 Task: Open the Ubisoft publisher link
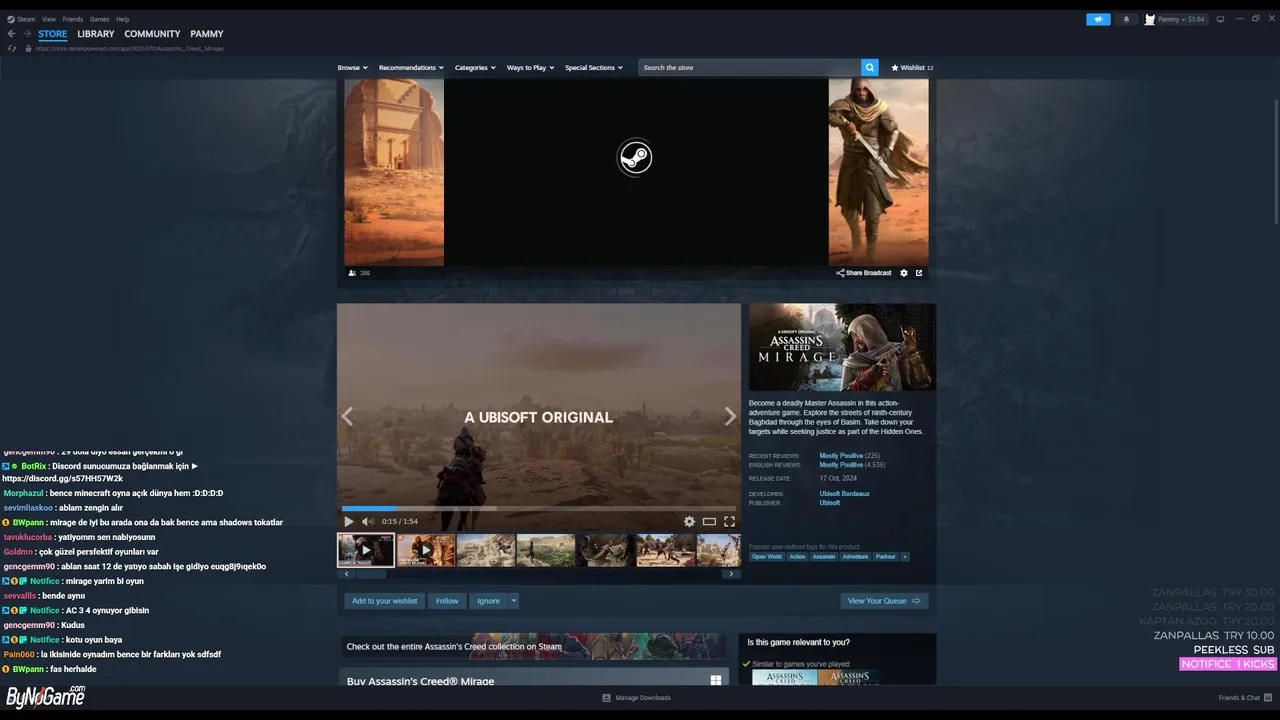pos(830,503)
